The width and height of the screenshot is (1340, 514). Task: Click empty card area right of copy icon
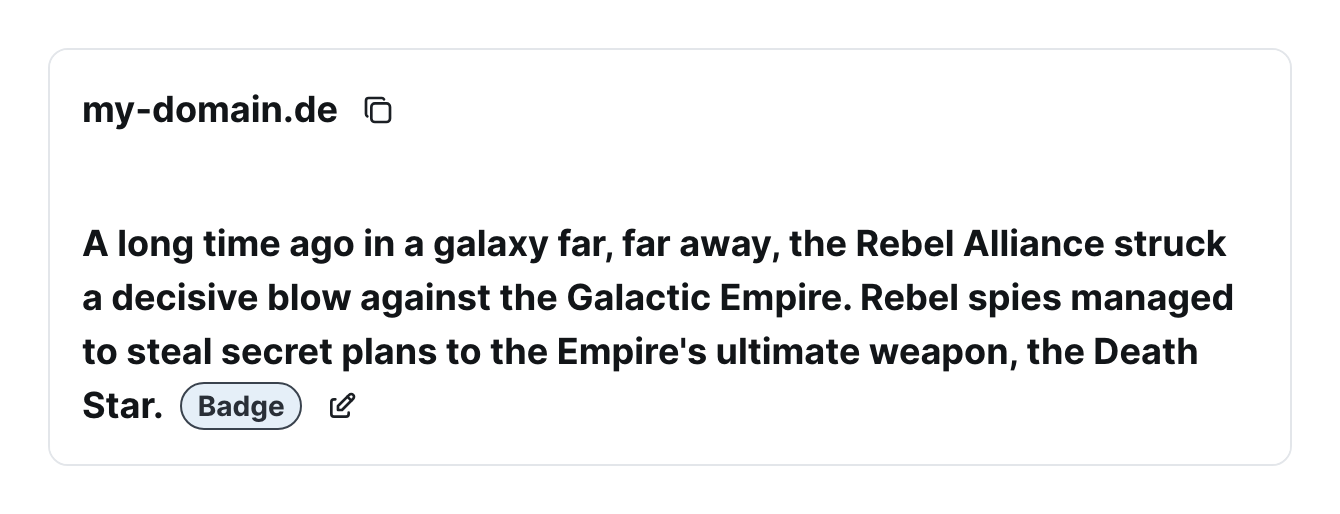tap(830, 110)
